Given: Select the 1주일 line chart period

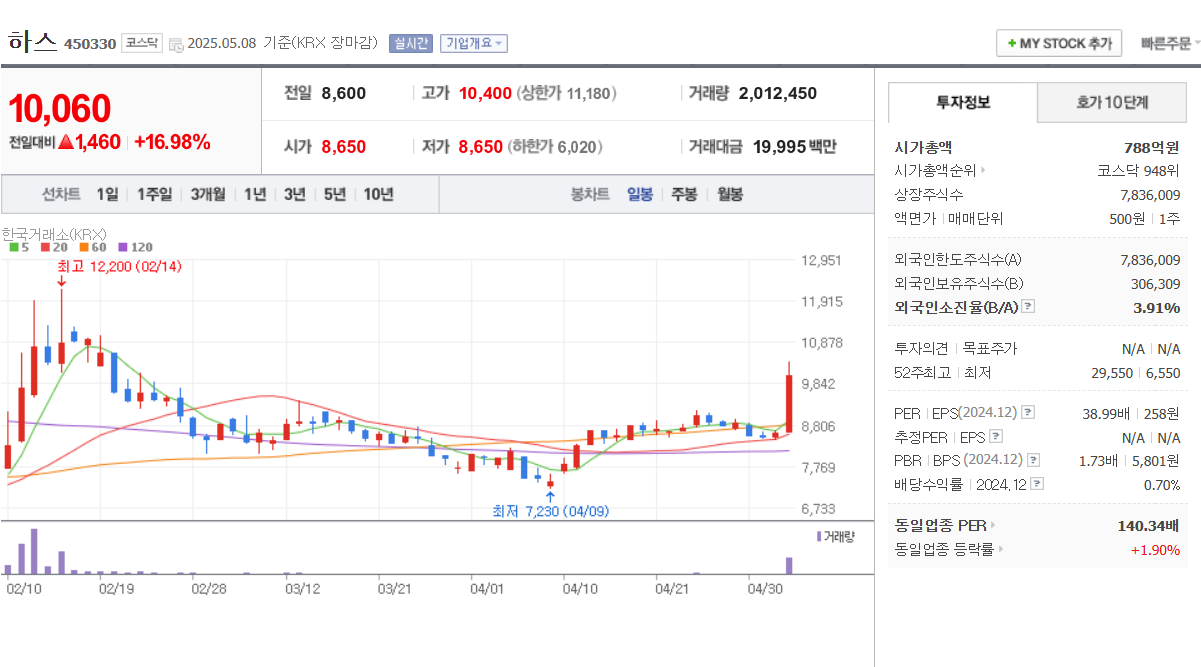Looking at the screenshot, I should (x=154, y=194).
